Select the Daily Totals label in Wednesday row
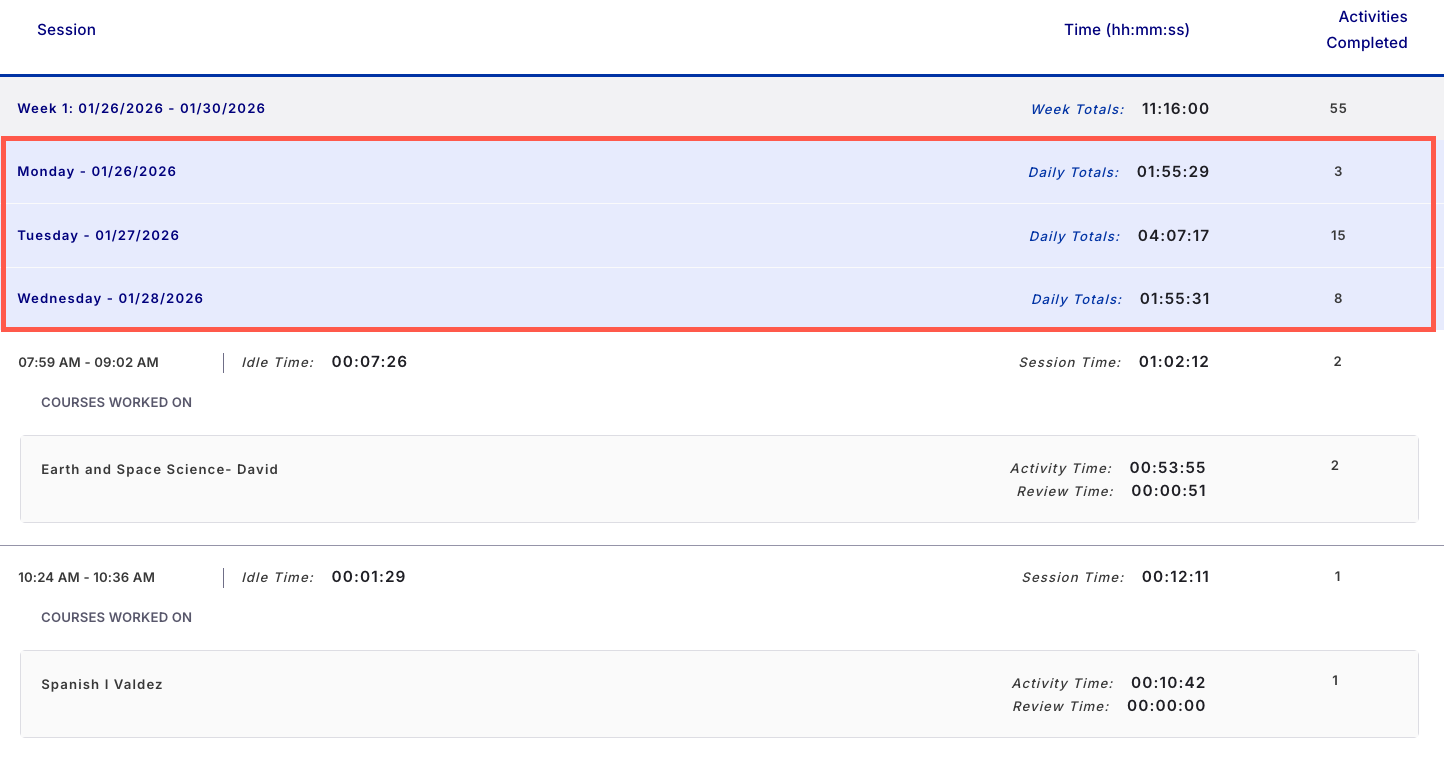The height and width of the screenshot is (760, 1444). (1076, 299)
